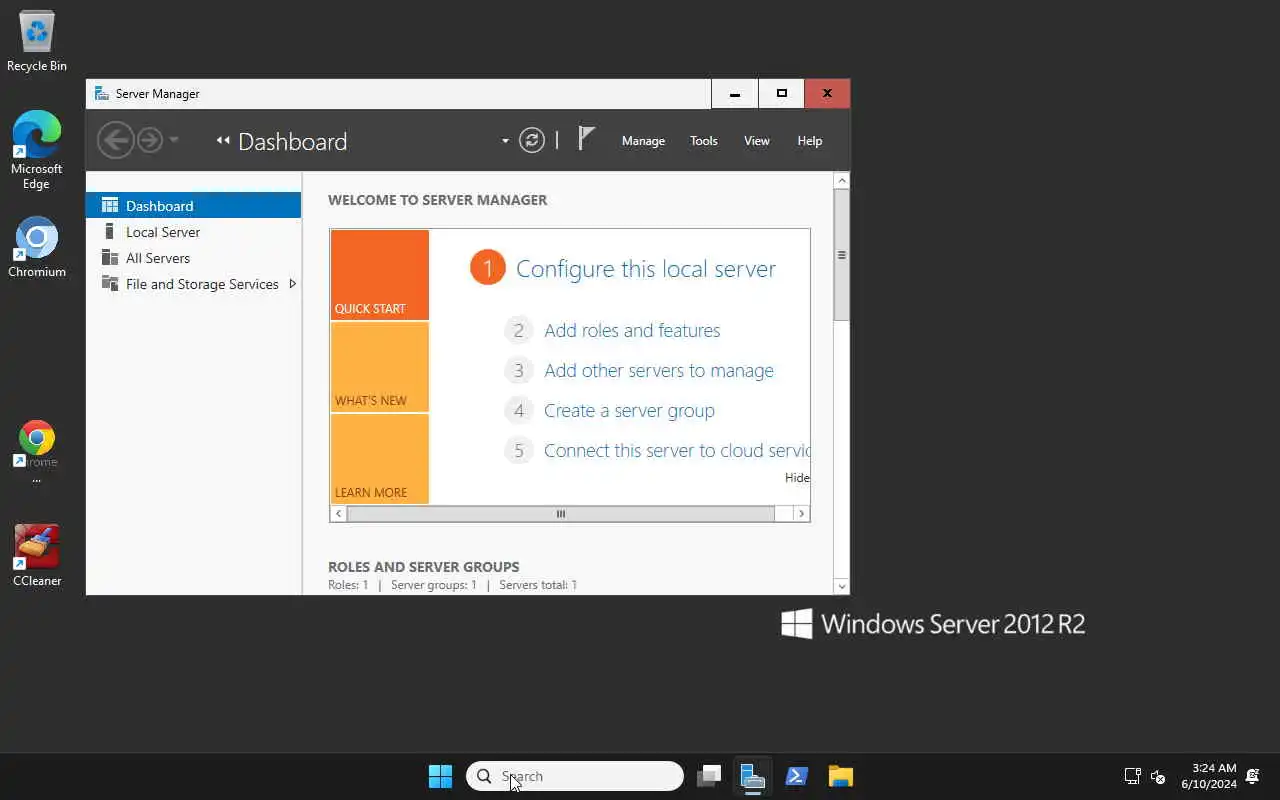The width and height of the screenshot is (1280, 800).
Task: Click the QUICK START tile
Action: pos(380,275)
